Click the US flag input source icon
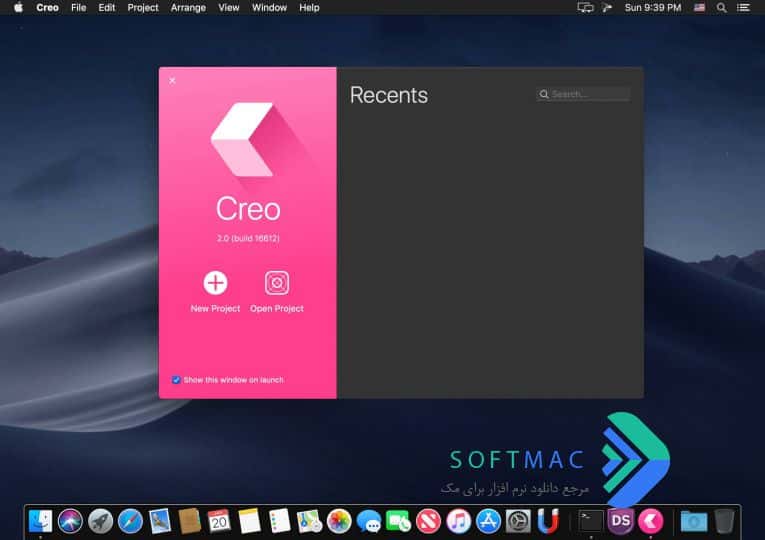This screenshot has height=540, width=765. 699,7
